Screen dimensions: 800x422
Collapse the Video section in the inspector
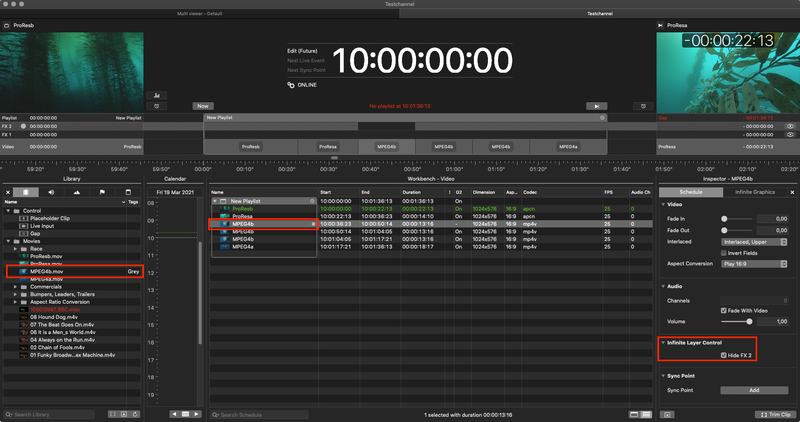663,204
